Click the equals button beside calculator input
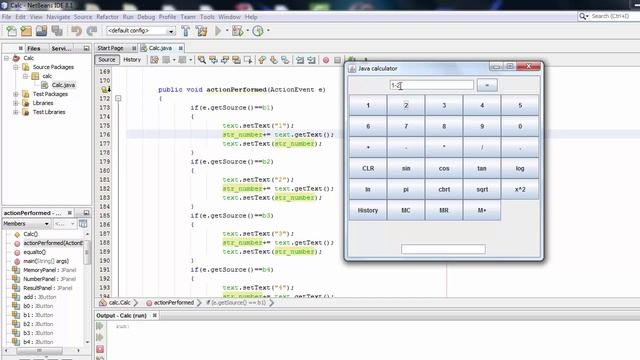 (x=487, y=85)
